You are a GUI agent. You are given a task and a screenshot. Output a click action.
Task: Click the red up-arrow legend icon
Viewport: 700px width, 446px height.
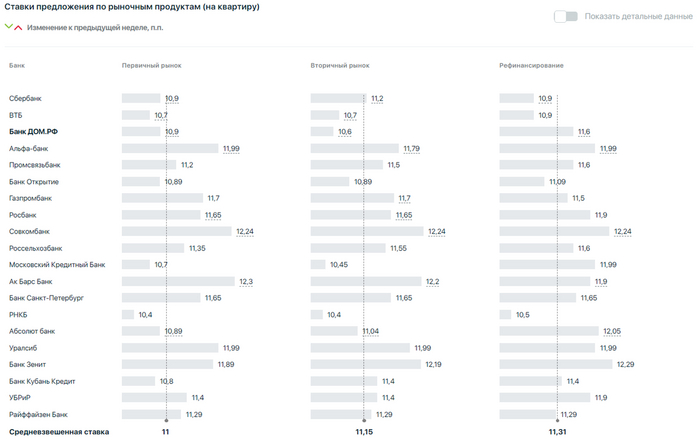coord(18,27)
